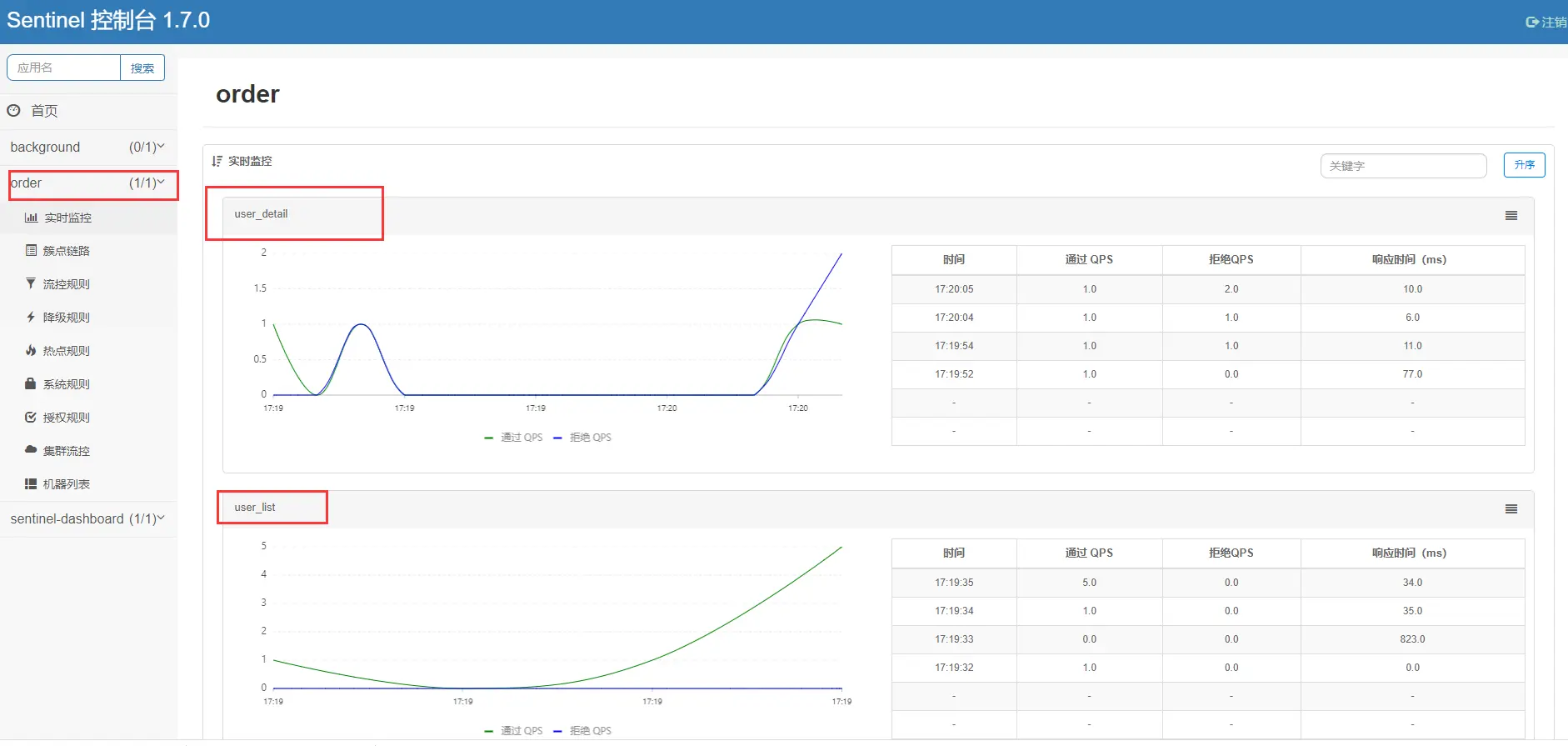Click the home clock icon beside 首页

(13, 110)
